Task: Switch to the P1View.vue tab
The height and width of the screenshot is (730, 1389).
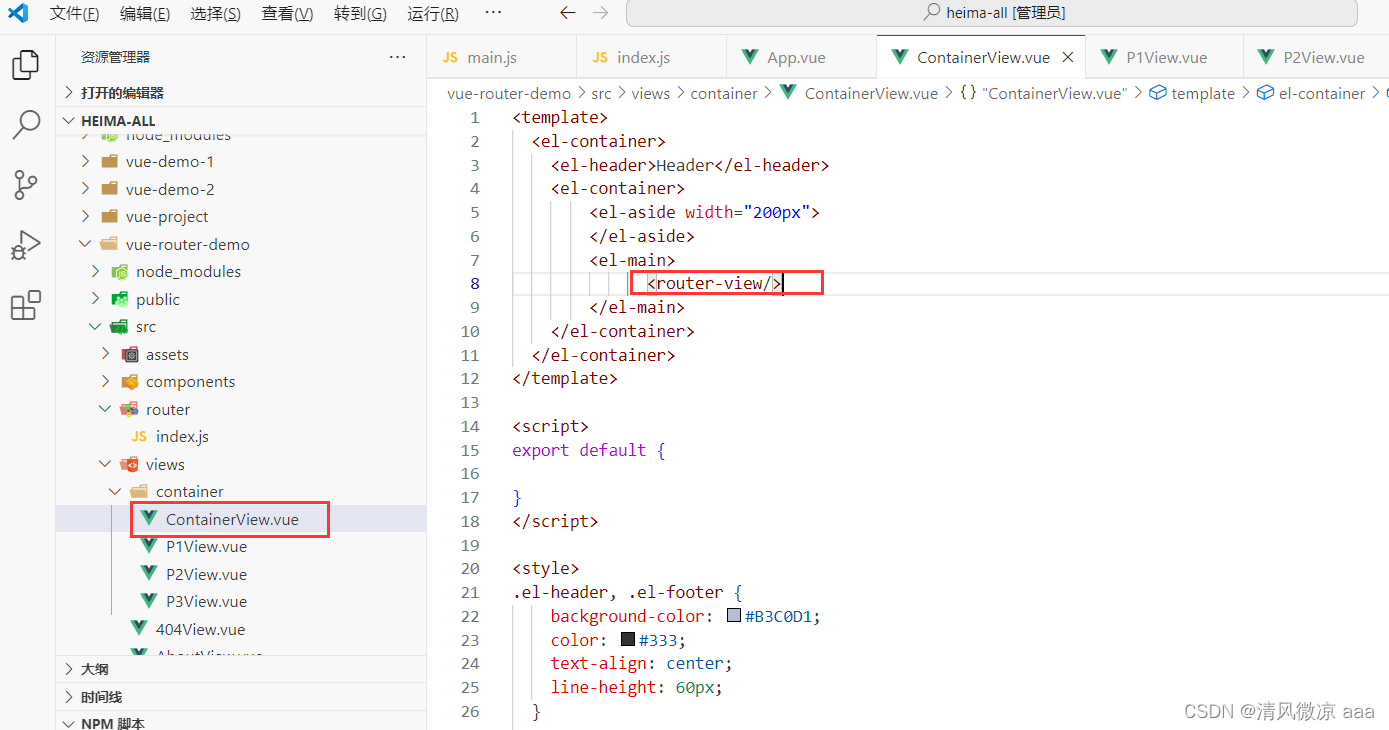Action: click(x=1165, y=57)
